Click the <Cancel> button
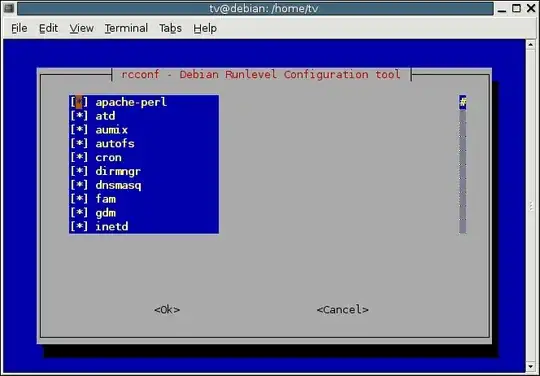540x376 pixels. [x=343, y=310]
